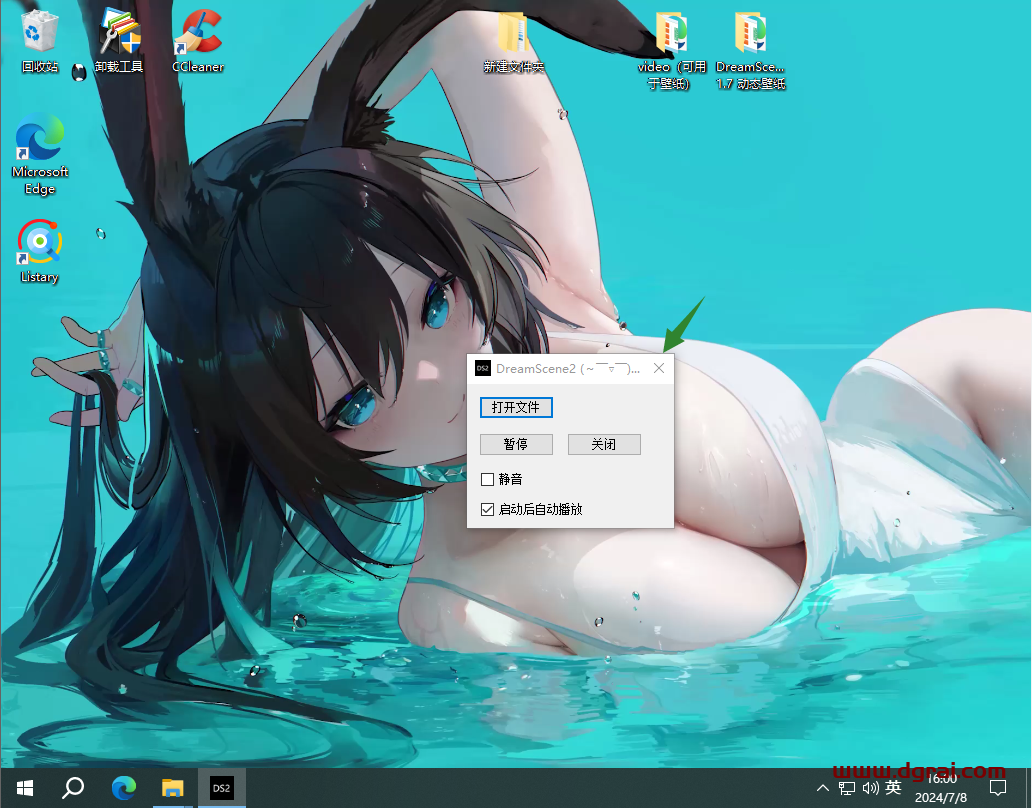Screen dimensions: 1032x808
Task: Close the DreamScene2 window with X
Action: pyautogui.click(x=659, y=368)
